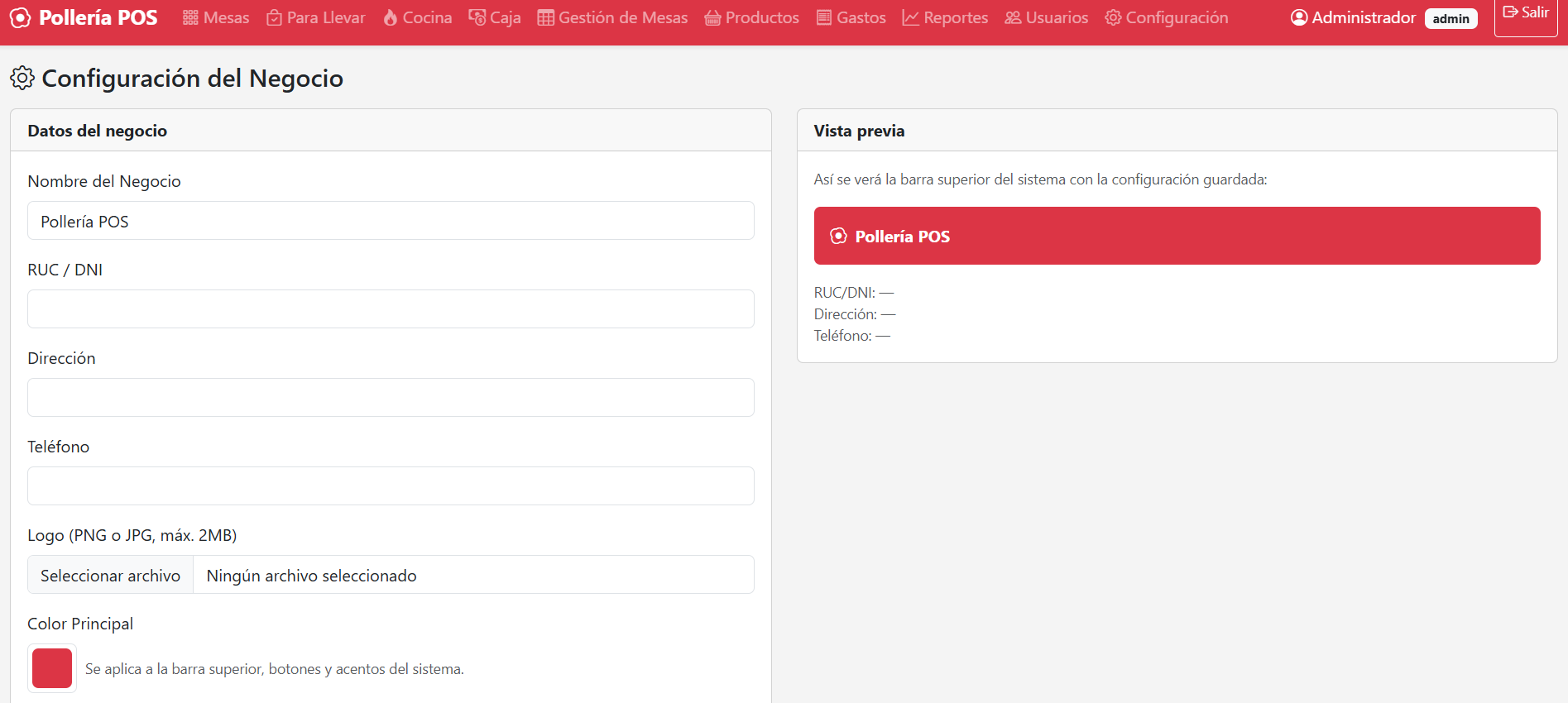Screen dimensions: 1568x703
Task: Click the Pollería POS logo icon in navbar
Action: coord(20,17)
